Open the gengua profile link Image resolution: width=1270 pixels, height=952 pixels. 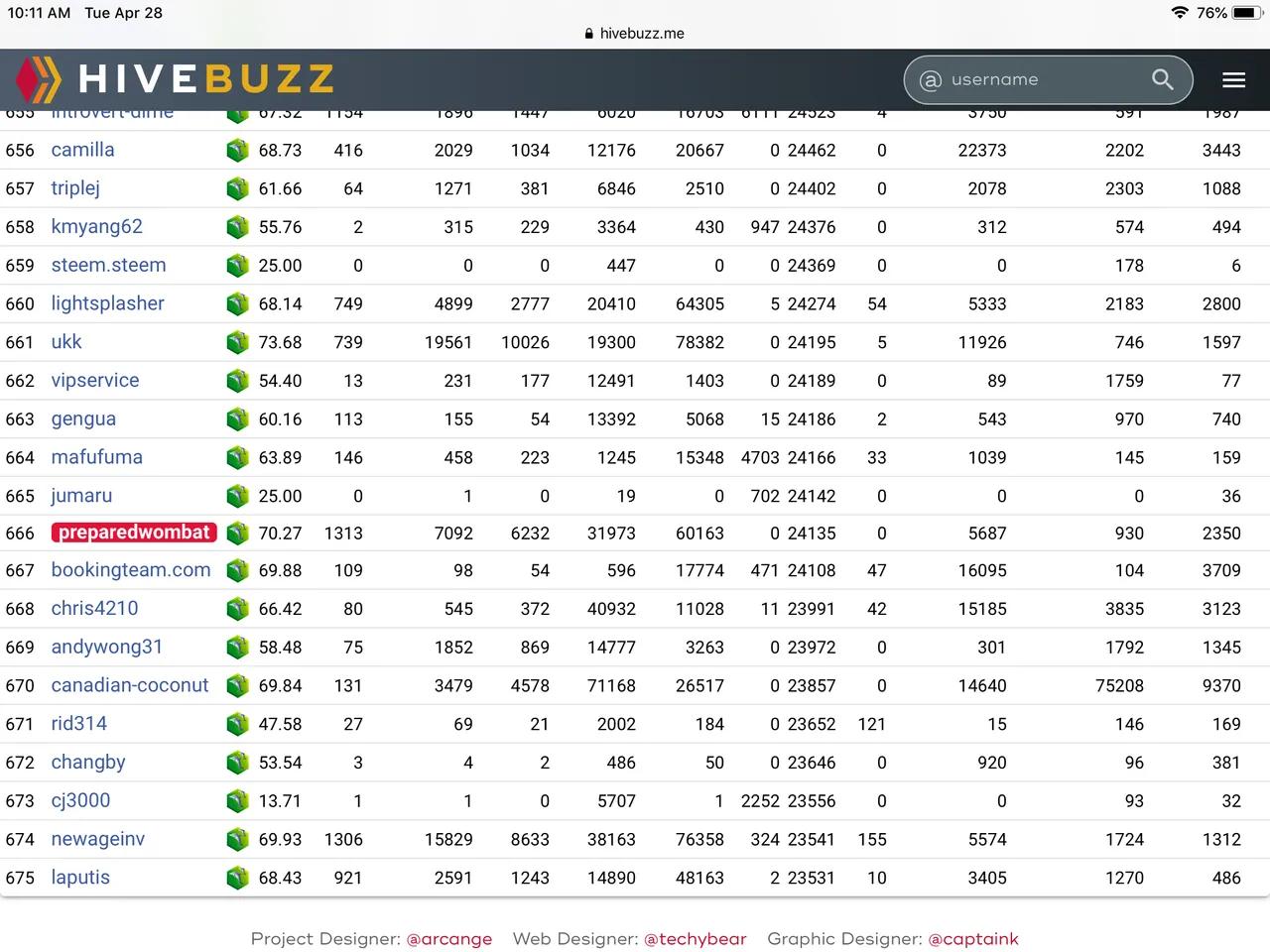coord(83,419)
